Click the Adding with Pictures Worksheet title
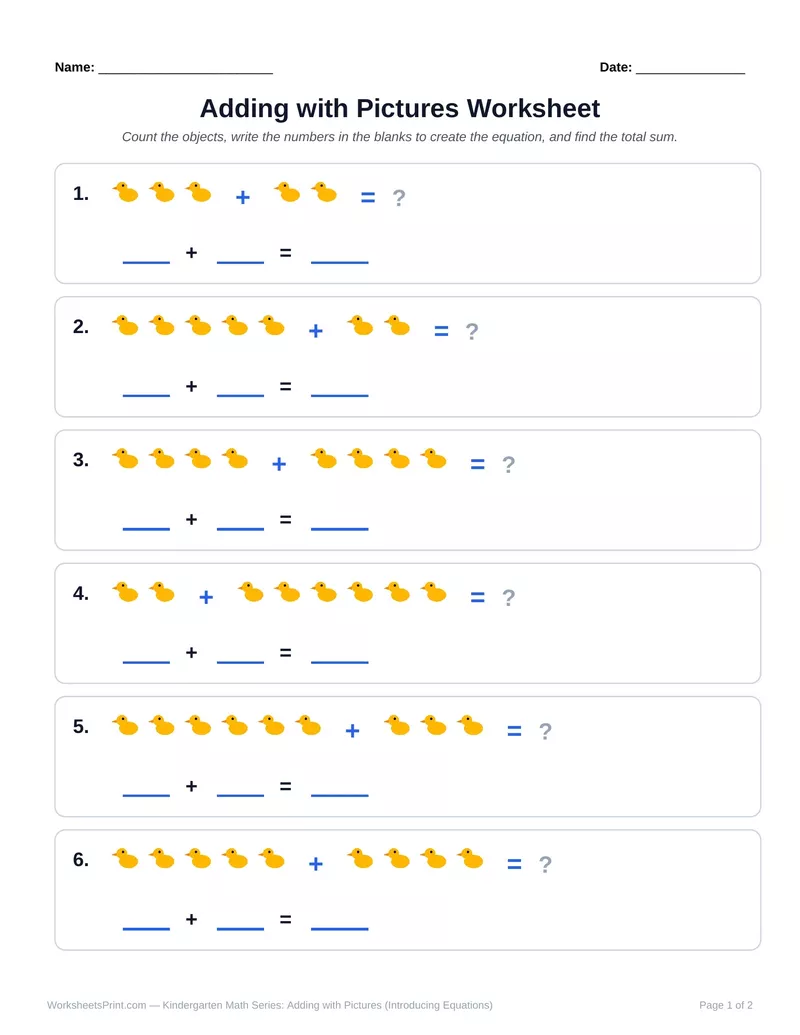800x1035 pixels. [400, 108]
